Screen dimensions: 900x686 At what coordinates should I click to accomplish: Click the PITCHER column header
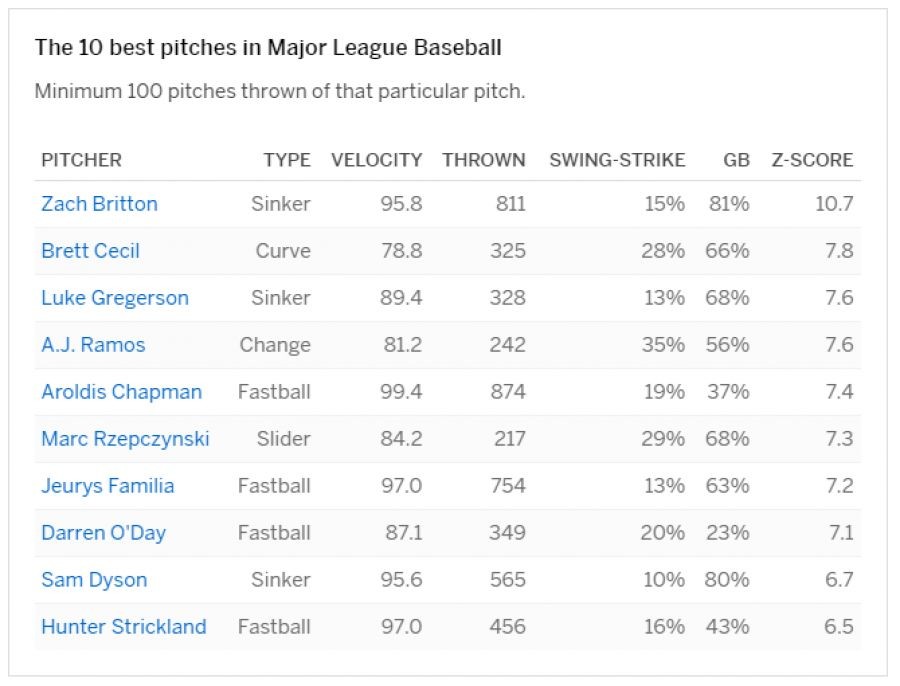(81, 160)
